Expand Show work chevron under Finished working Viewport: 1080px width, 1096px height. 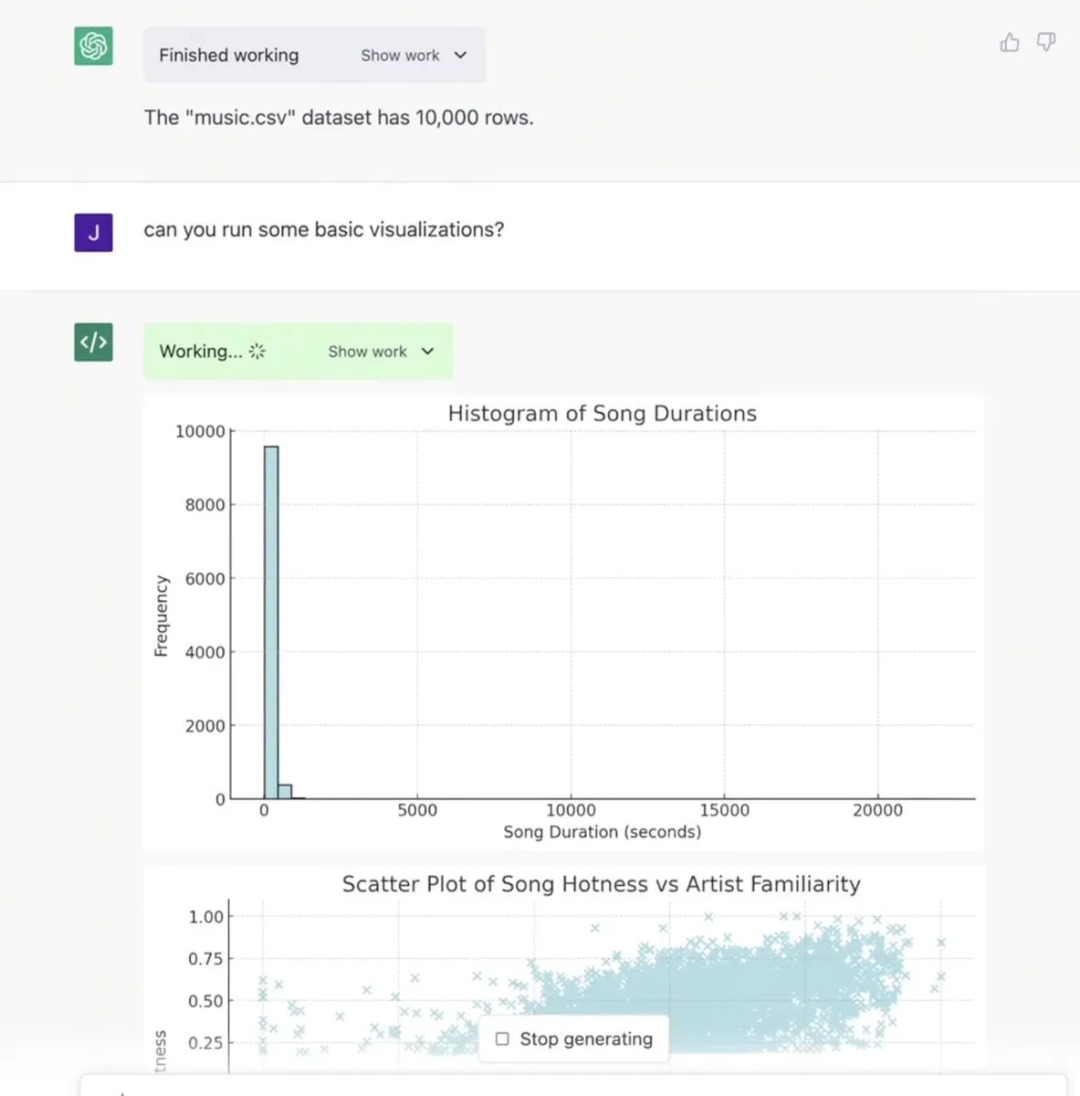tap(460, 55)
